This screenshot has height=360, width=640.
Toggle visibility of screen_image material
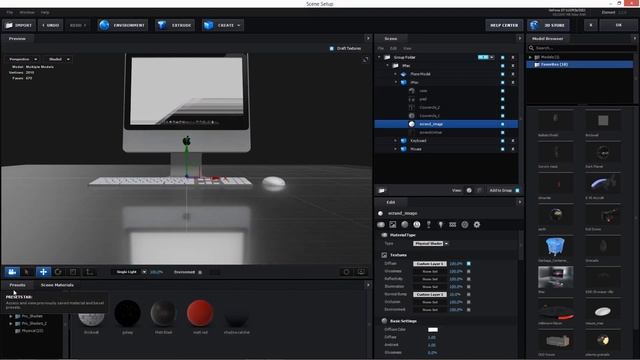point(502,124)
